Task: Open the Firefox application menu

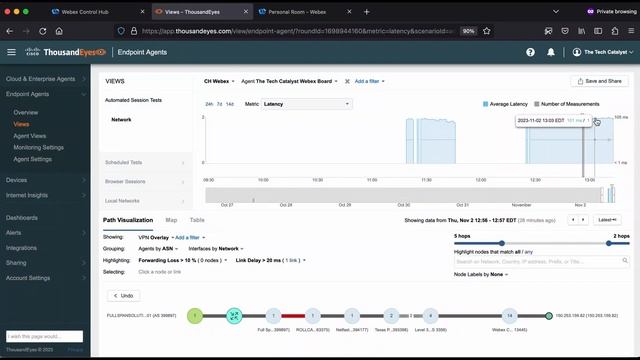Action: pyautogui.click(x=631, y=31)
